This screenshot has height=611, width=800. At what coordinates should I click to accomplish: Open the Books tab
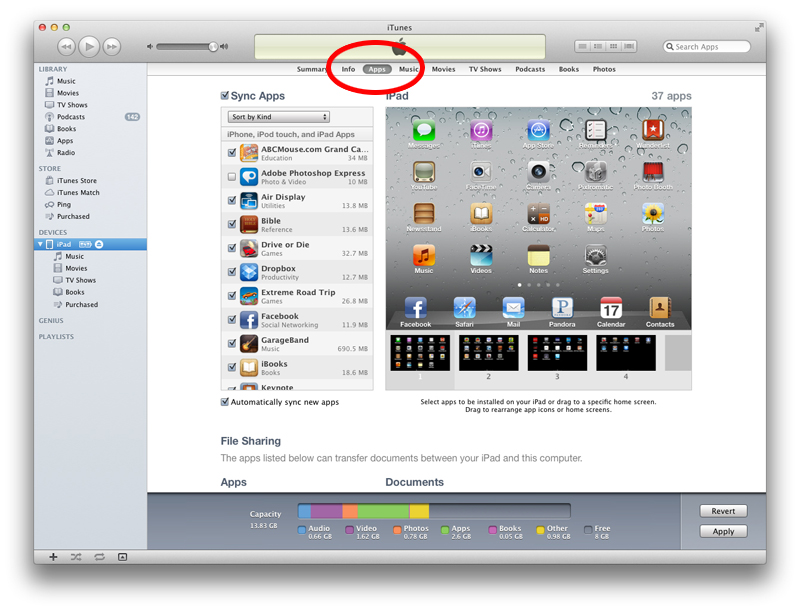[x=569, y=69]
